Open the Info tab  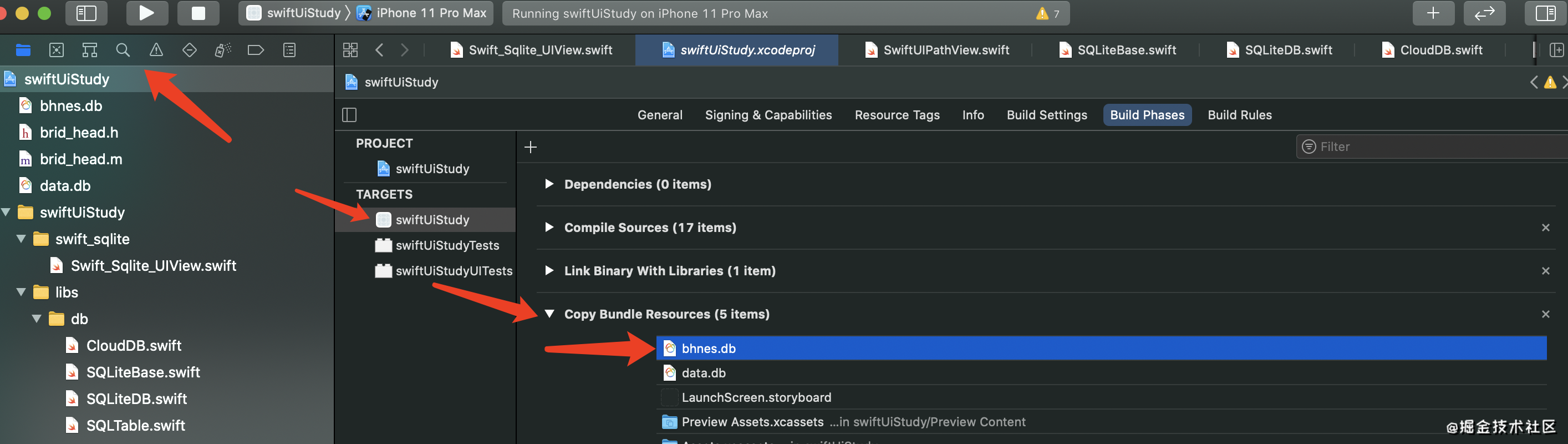tap(973, 115)
